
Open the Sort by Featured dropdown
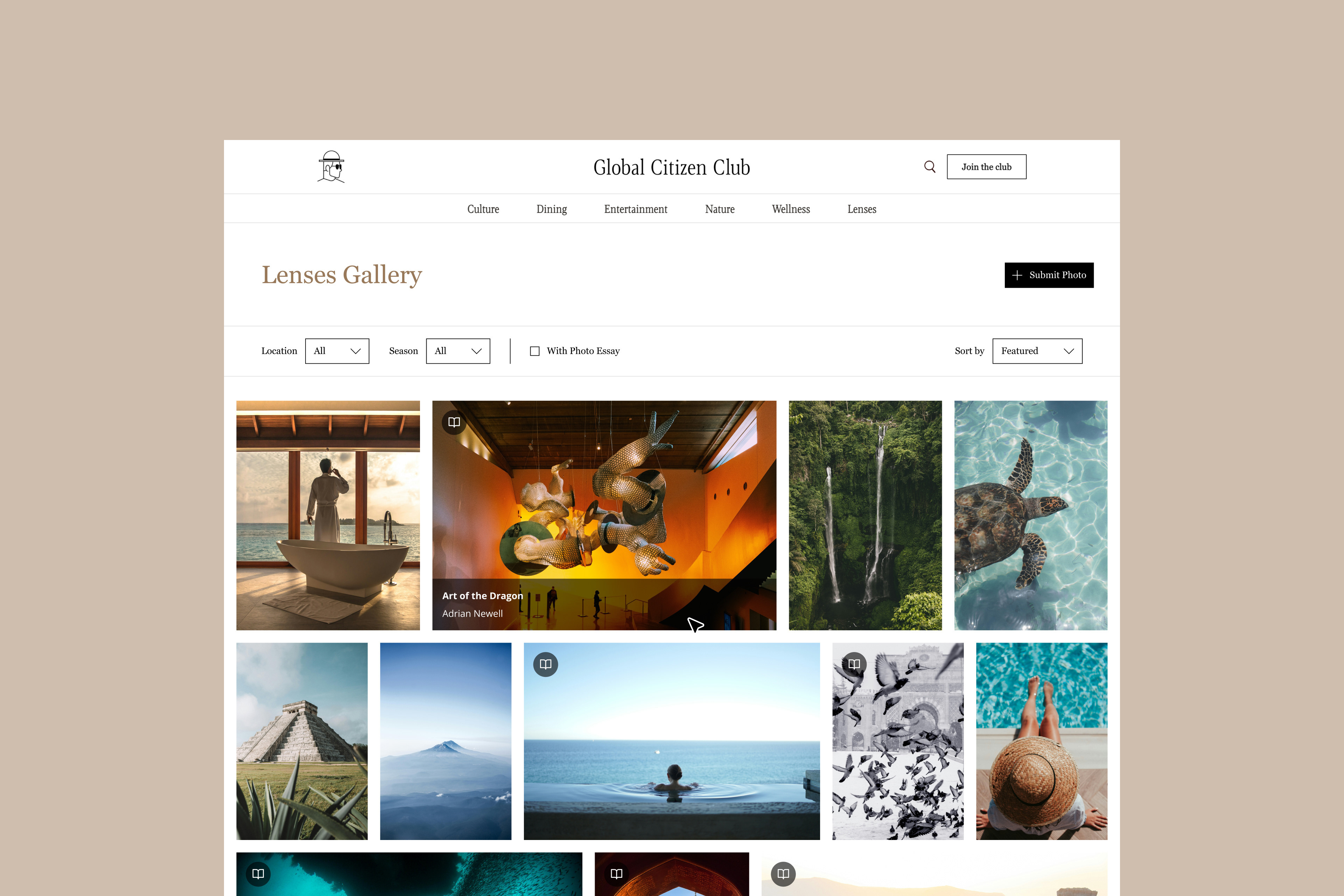(x=1037, y=351)
